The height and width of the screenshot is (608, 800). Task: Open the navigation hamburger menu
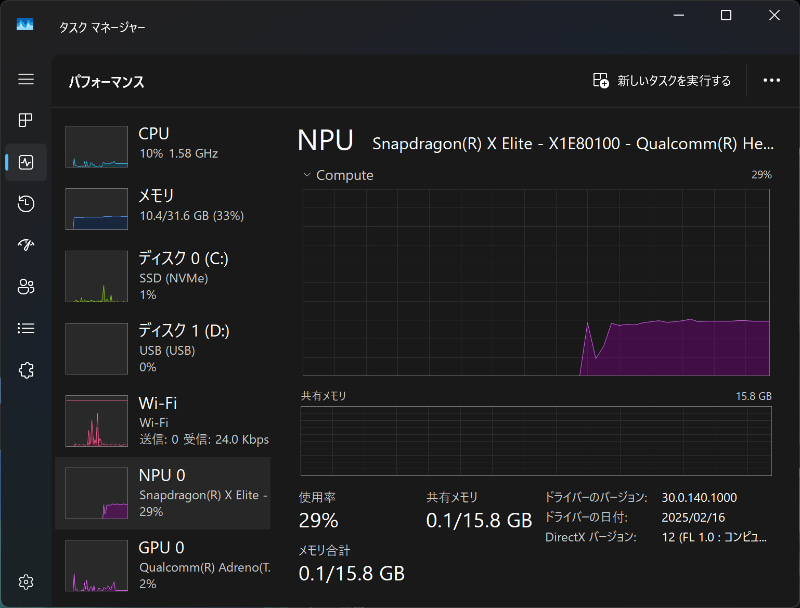click(x=26, y=80)
